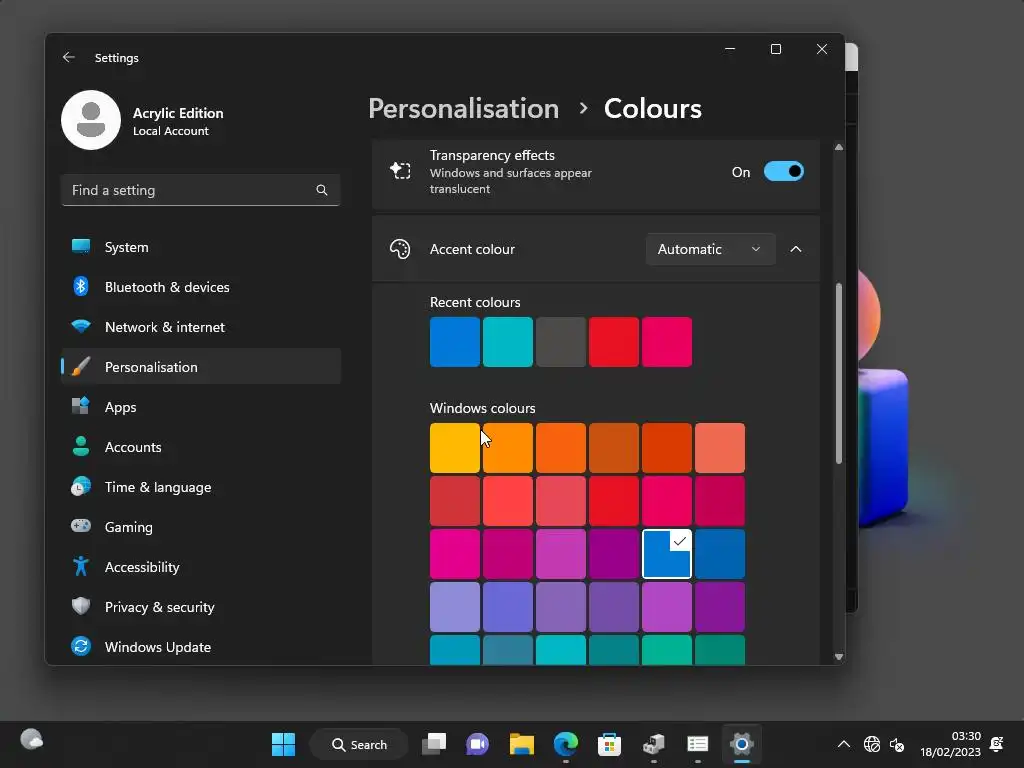Open File Explorer from the taskbar
This screenshot has width=1024, height=768.
tap(521, 744)
